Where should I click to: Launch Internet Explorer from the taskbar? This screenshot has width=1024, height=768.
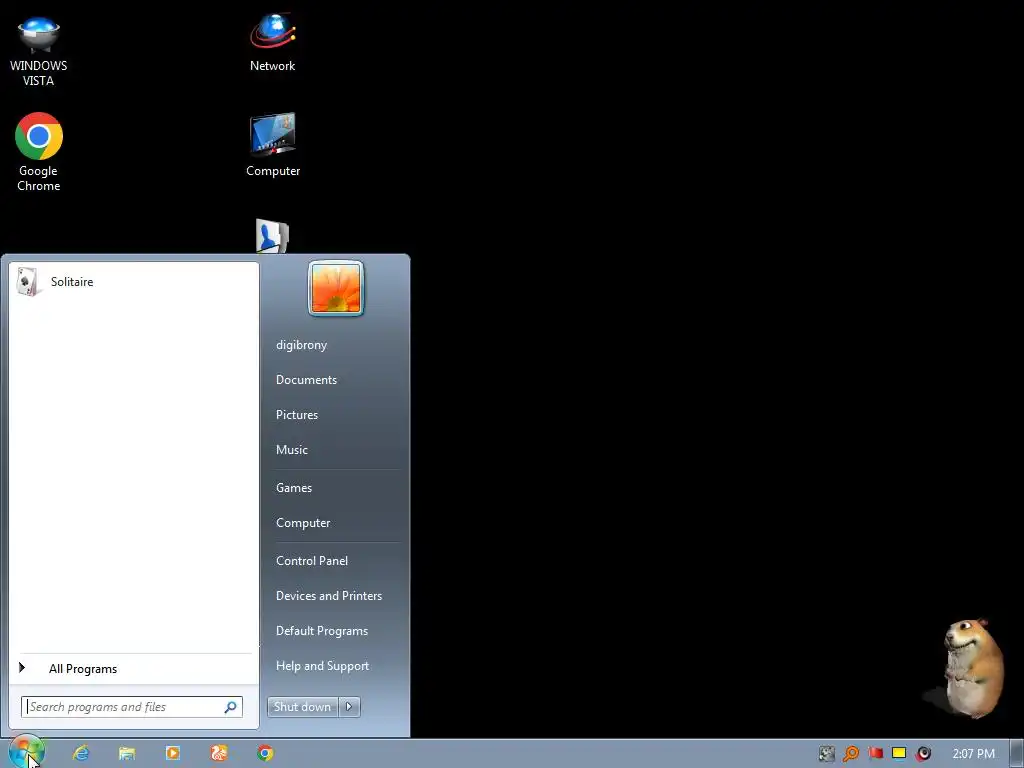pyautogui.click(x=81, y=753)
